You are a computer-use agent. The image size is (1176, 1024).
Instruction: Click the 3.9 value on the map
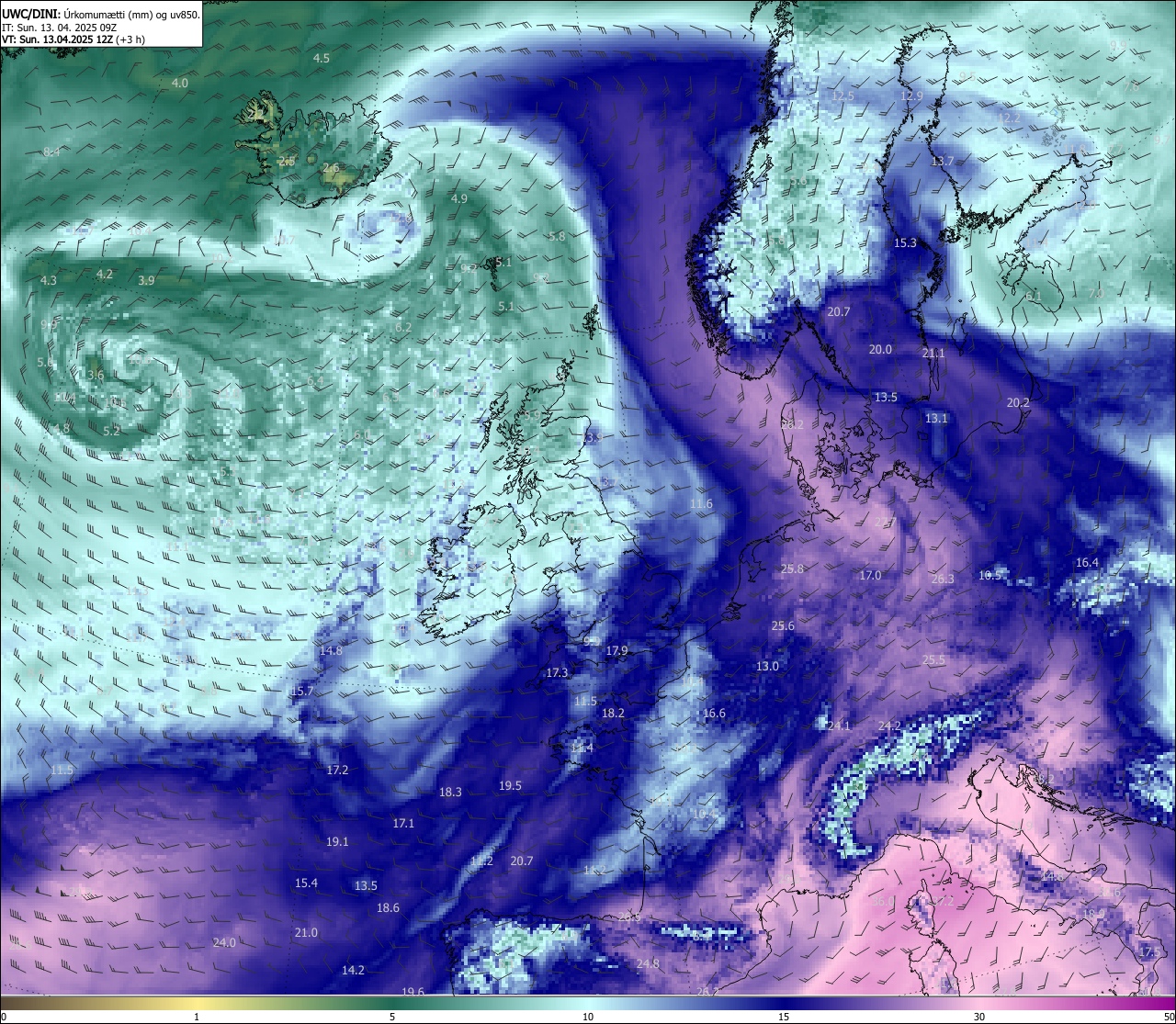point(146,280)
